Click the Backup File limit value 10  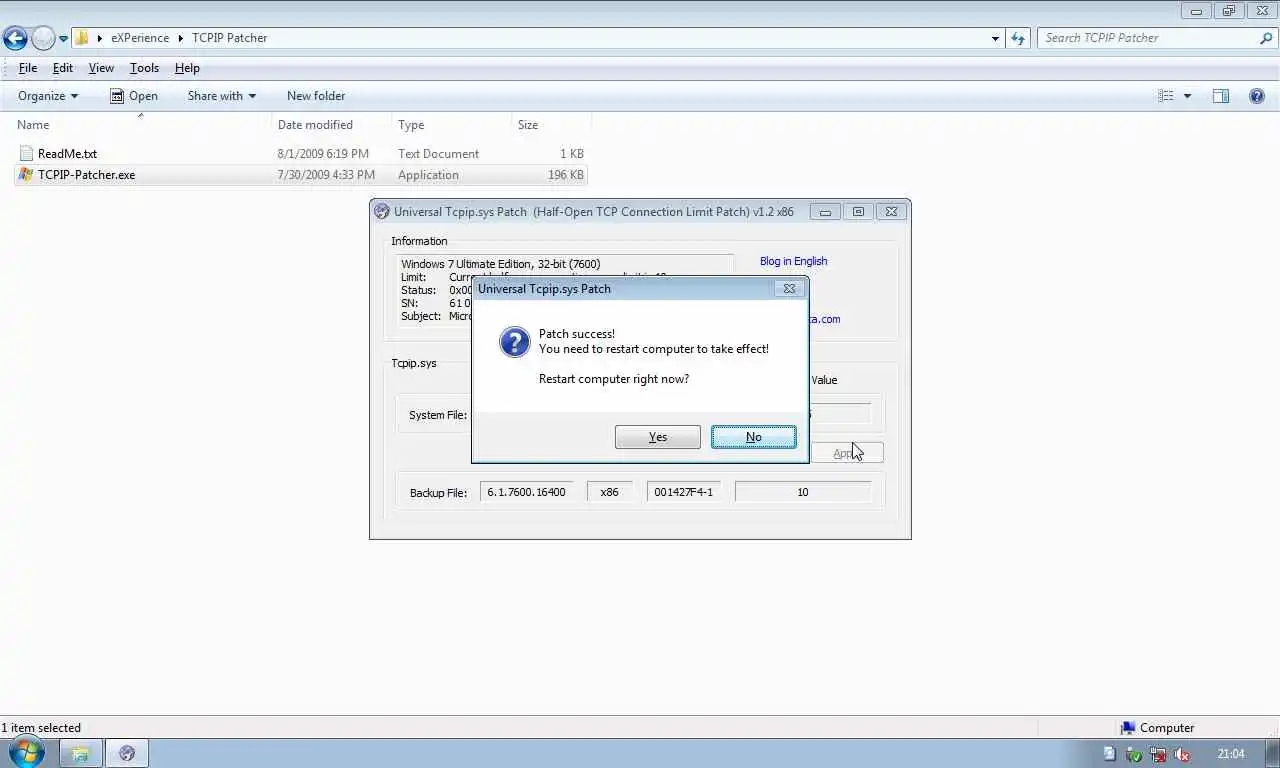click(802, 492)
